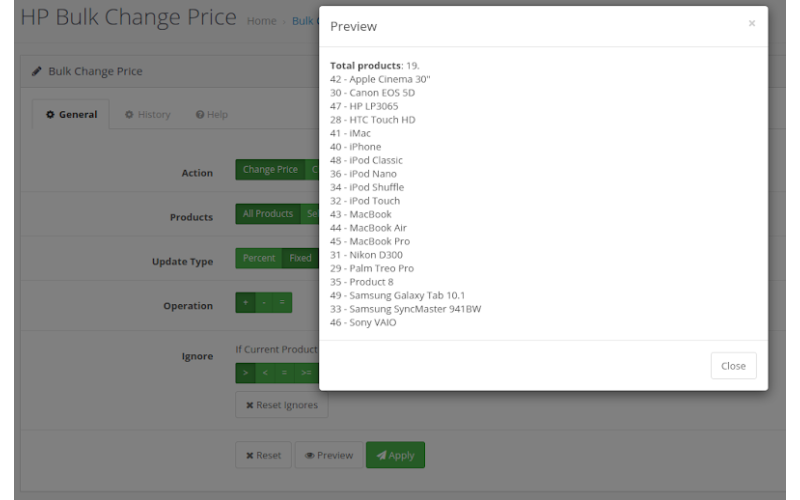Select '30 - Canon EOS 5D' entry
800x500 pixels.
pyautogui.click(x=372, y=93)
